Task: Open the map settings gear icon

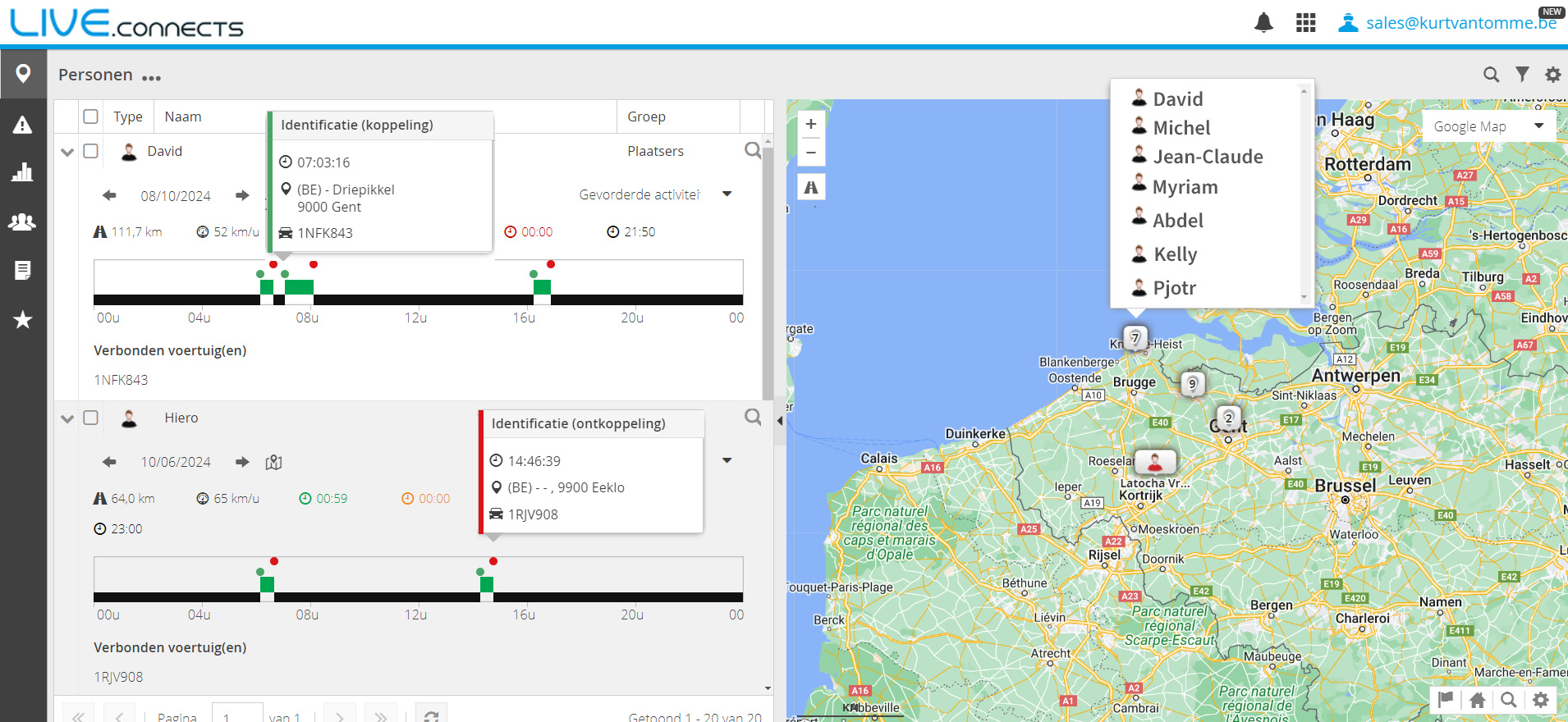Action: tap(1541, 700)
